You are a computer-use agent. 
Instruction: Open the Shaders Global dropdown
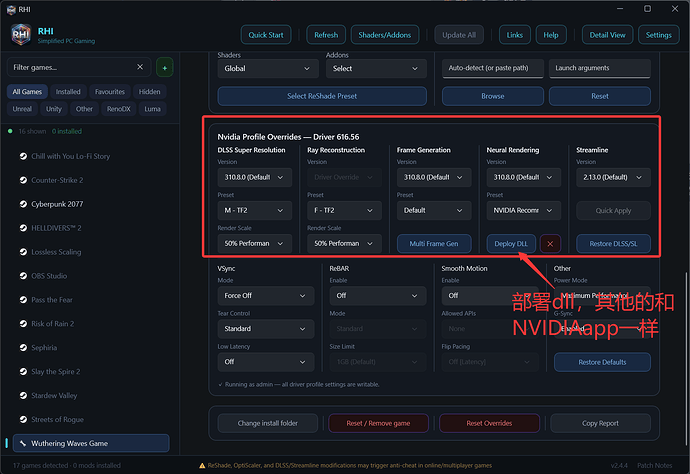[268, 69]
